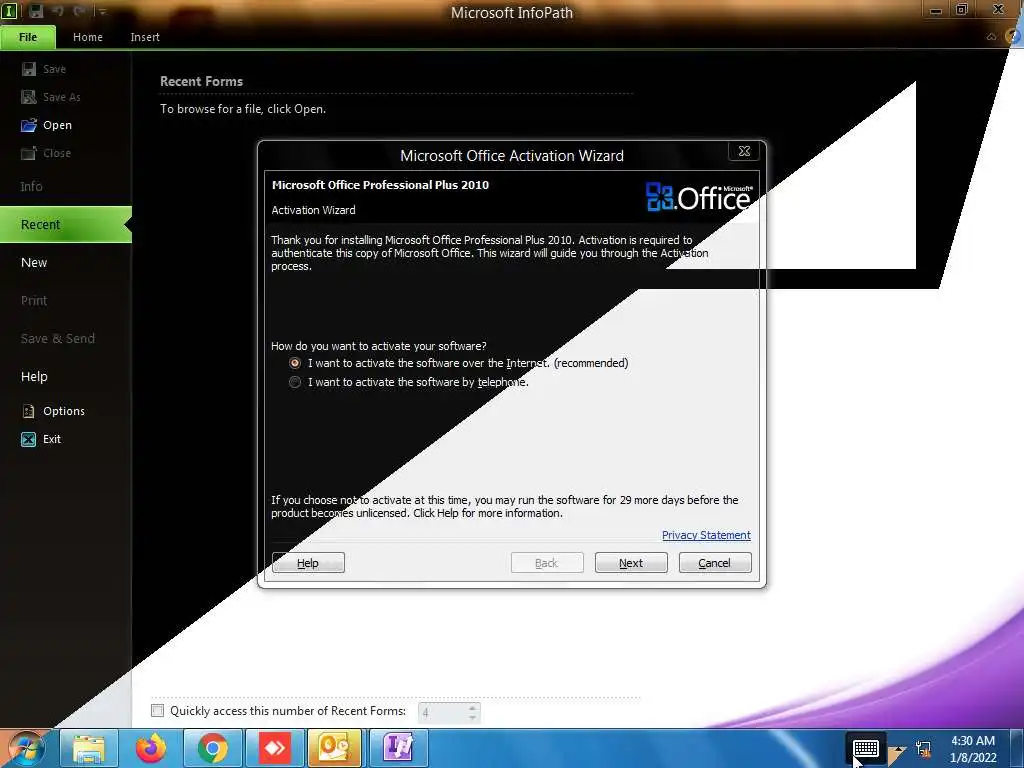Open the Privacy Statement link
The image size is (1024, 768).
point(706,535)
